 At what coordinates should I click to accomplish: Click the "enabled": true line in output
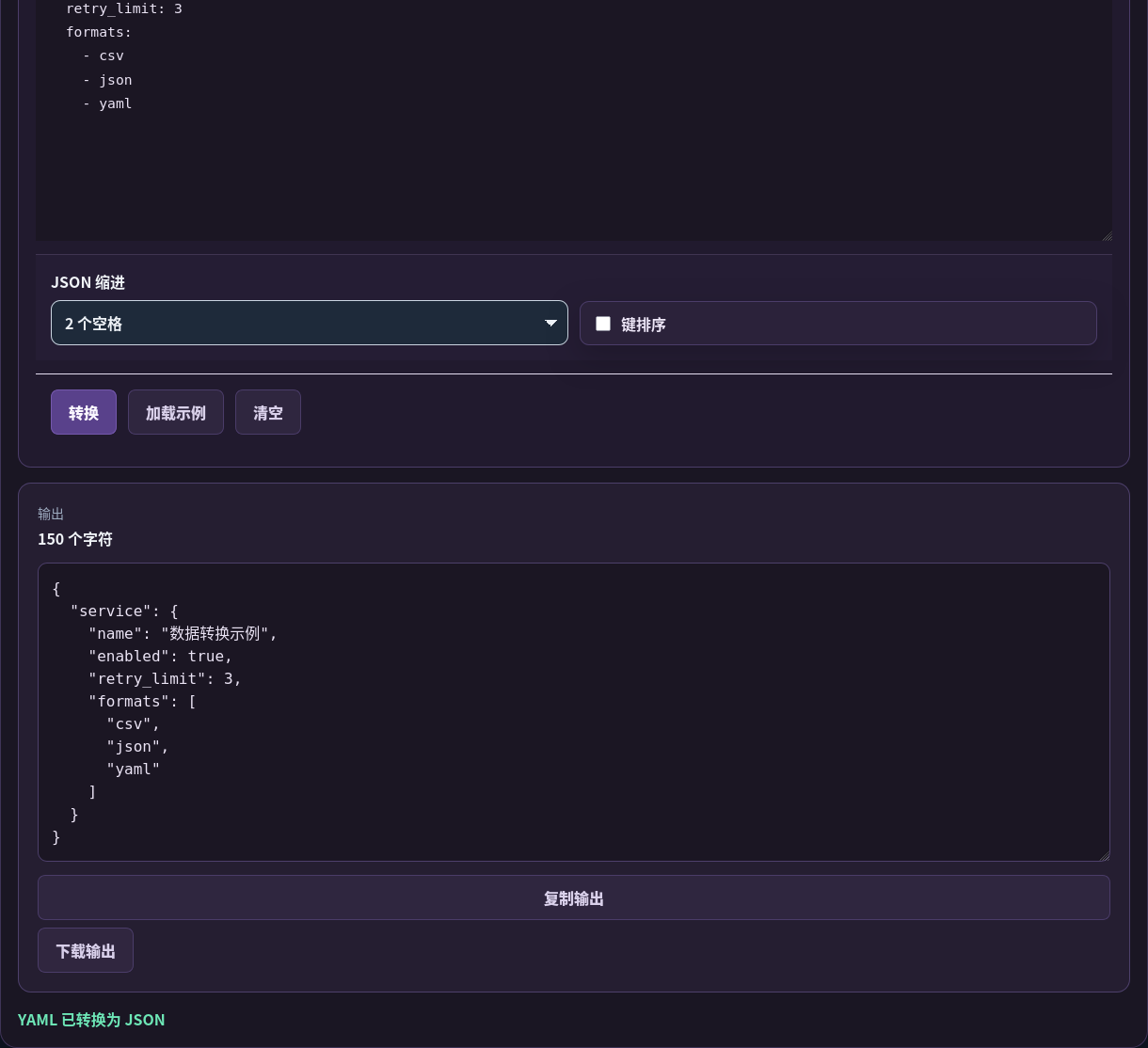(160, 656)
